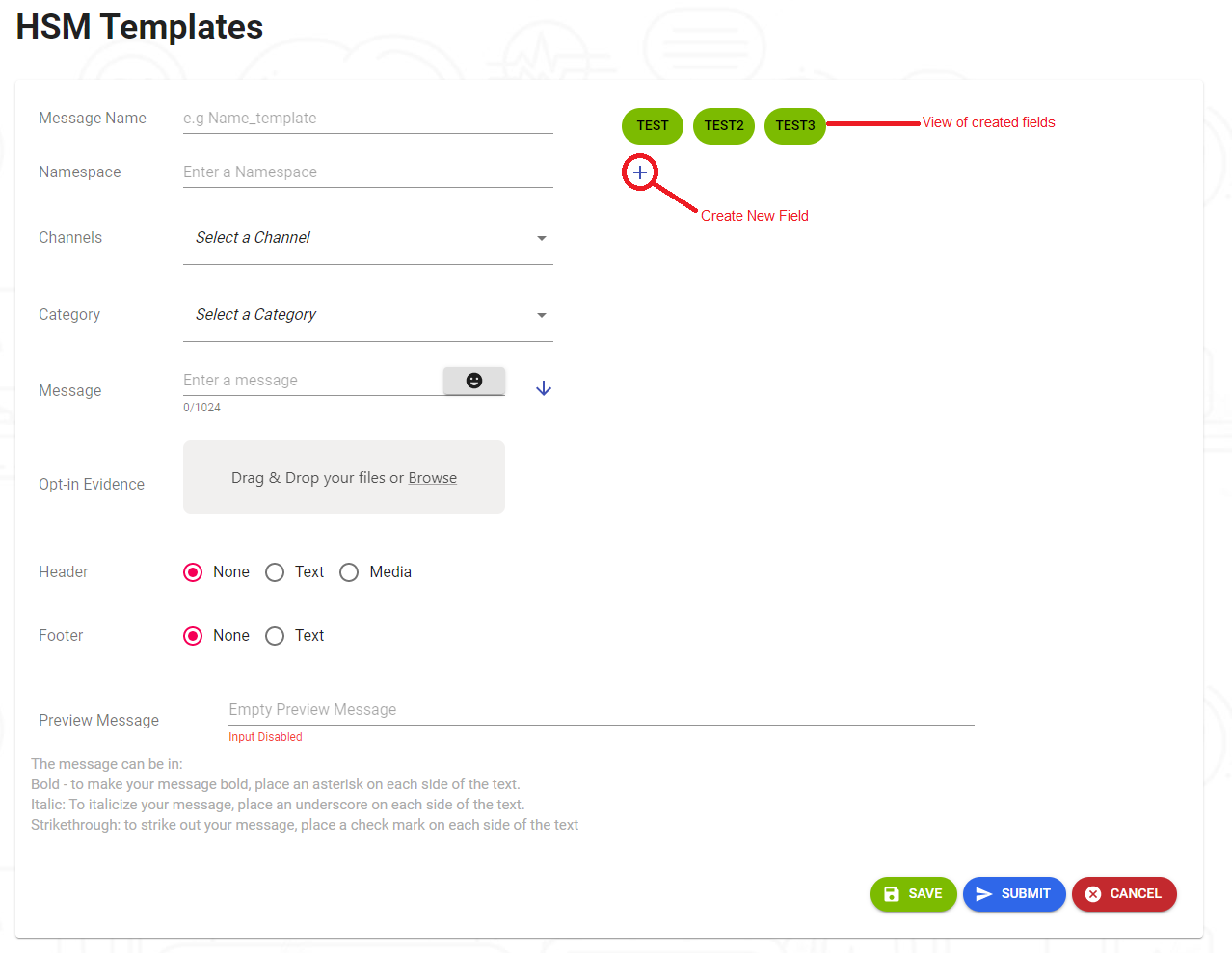
Task: Open the Select a Channel dropdown
Action: pos(367,238)
